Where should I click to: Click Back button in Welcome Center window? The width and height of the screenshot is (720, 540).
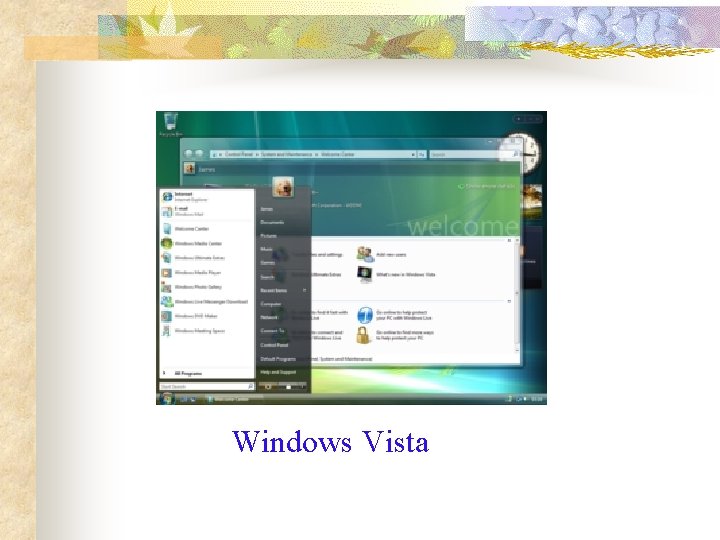pos(188,154)
